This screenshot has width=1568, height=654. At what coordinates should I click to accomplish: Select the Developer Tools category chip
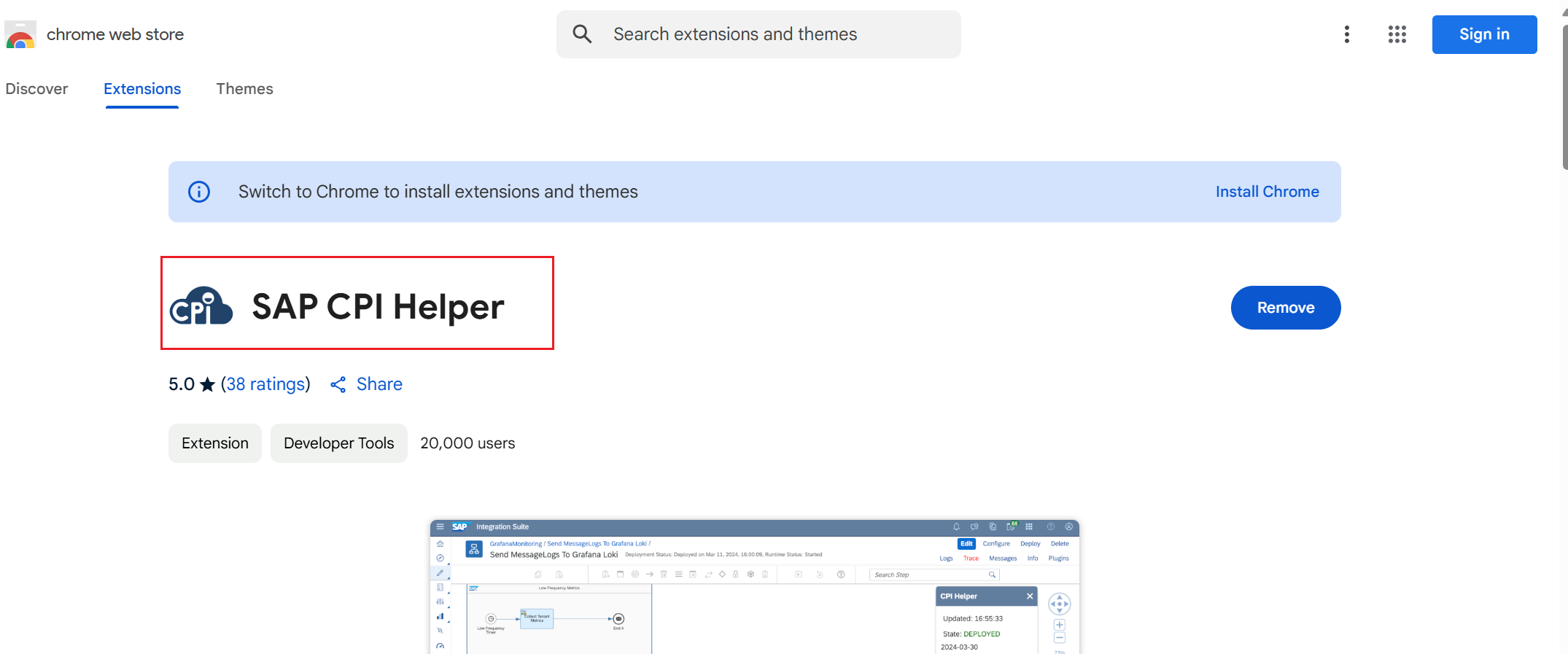(338, 443)
